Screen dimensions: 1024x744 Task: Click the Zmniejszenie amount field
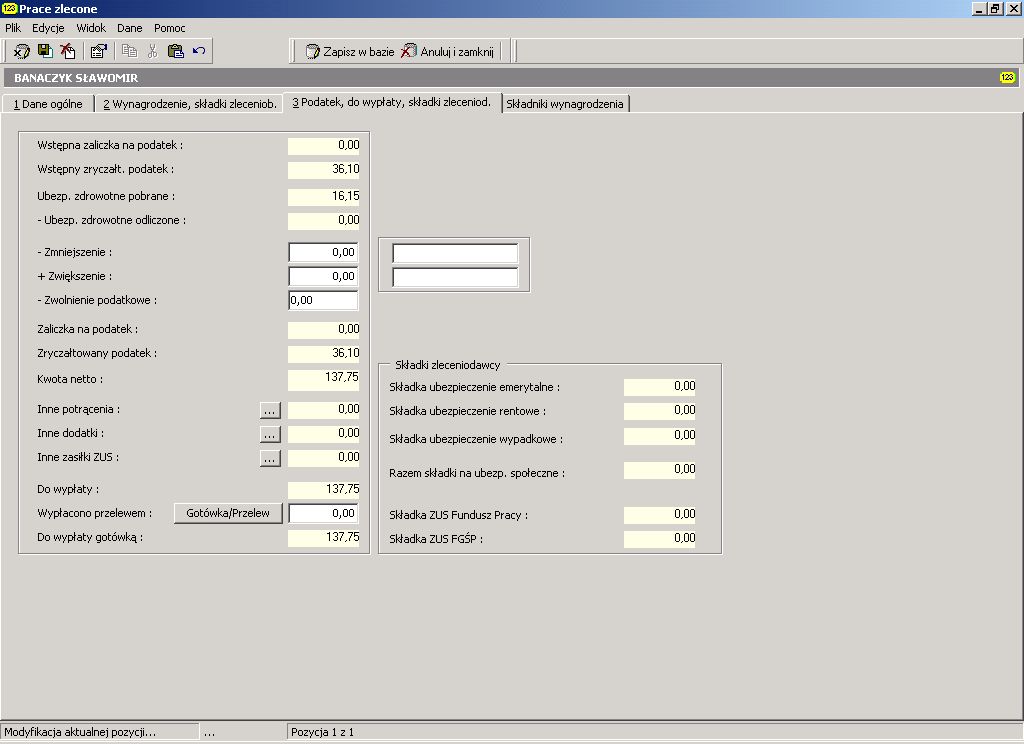tap(323, 252)
